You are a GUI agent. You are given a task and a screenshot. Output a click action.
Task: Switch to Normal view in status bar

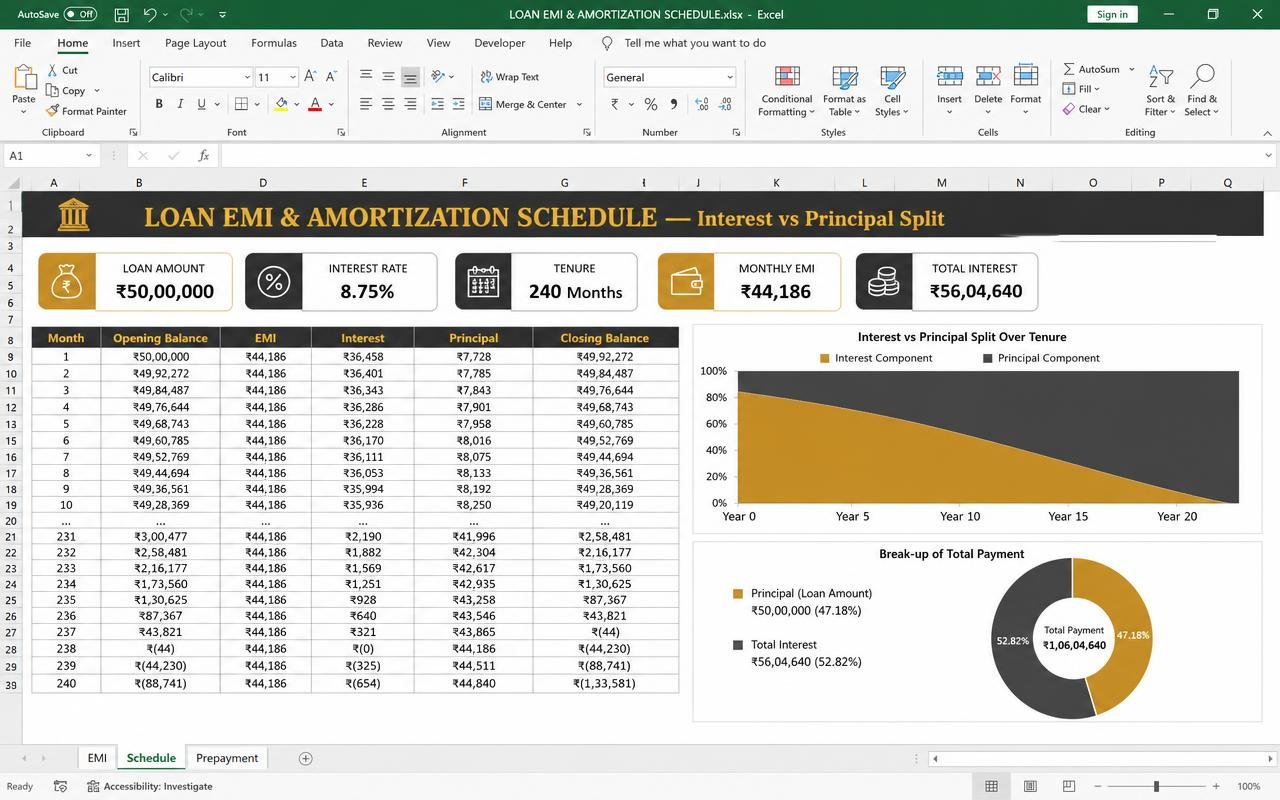991,786
